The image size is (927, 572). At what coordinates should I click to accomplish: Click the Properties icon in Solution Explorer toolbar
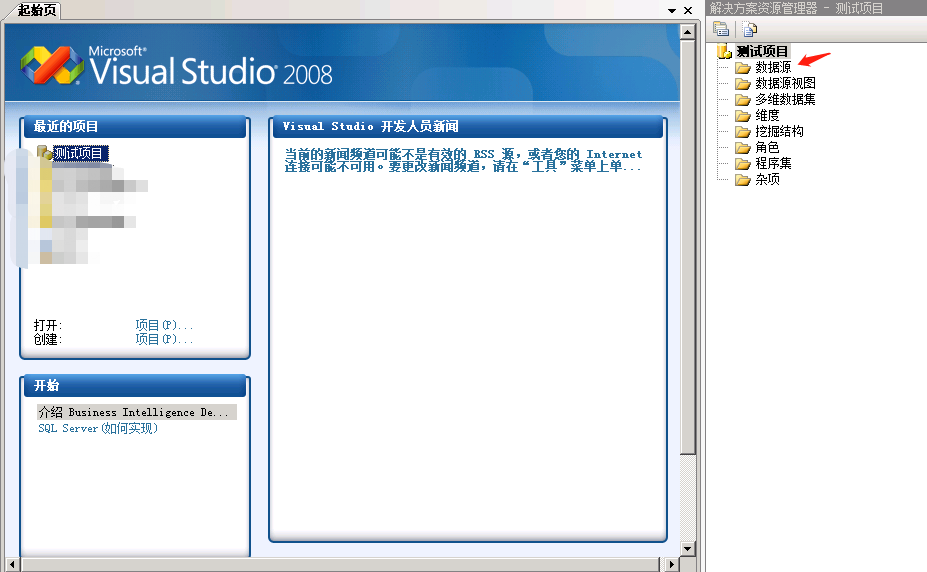point(721,28)
